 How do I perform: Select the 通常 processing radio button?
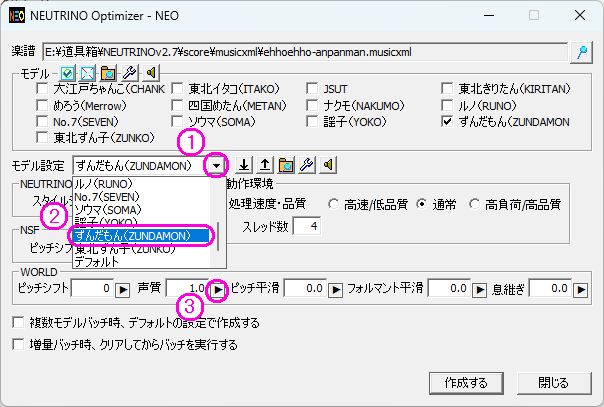pyautogui.click(x=422, y=204)
